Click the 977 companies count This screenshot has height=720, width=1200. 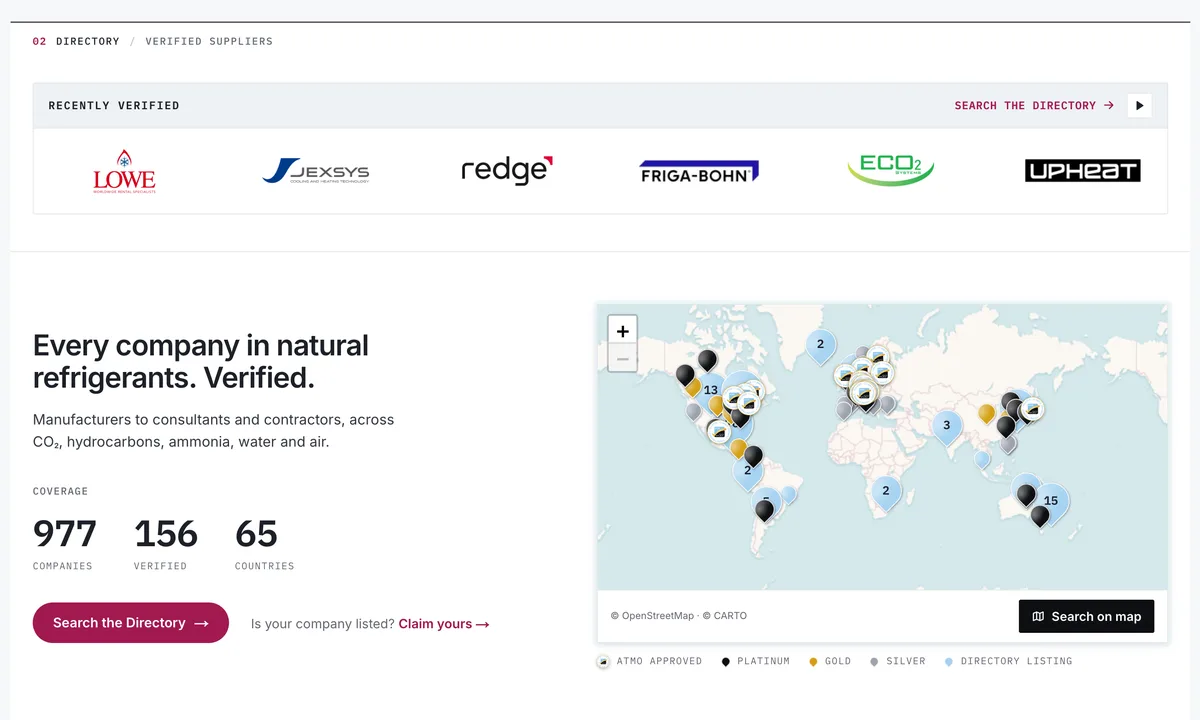[x=65, y=534]
